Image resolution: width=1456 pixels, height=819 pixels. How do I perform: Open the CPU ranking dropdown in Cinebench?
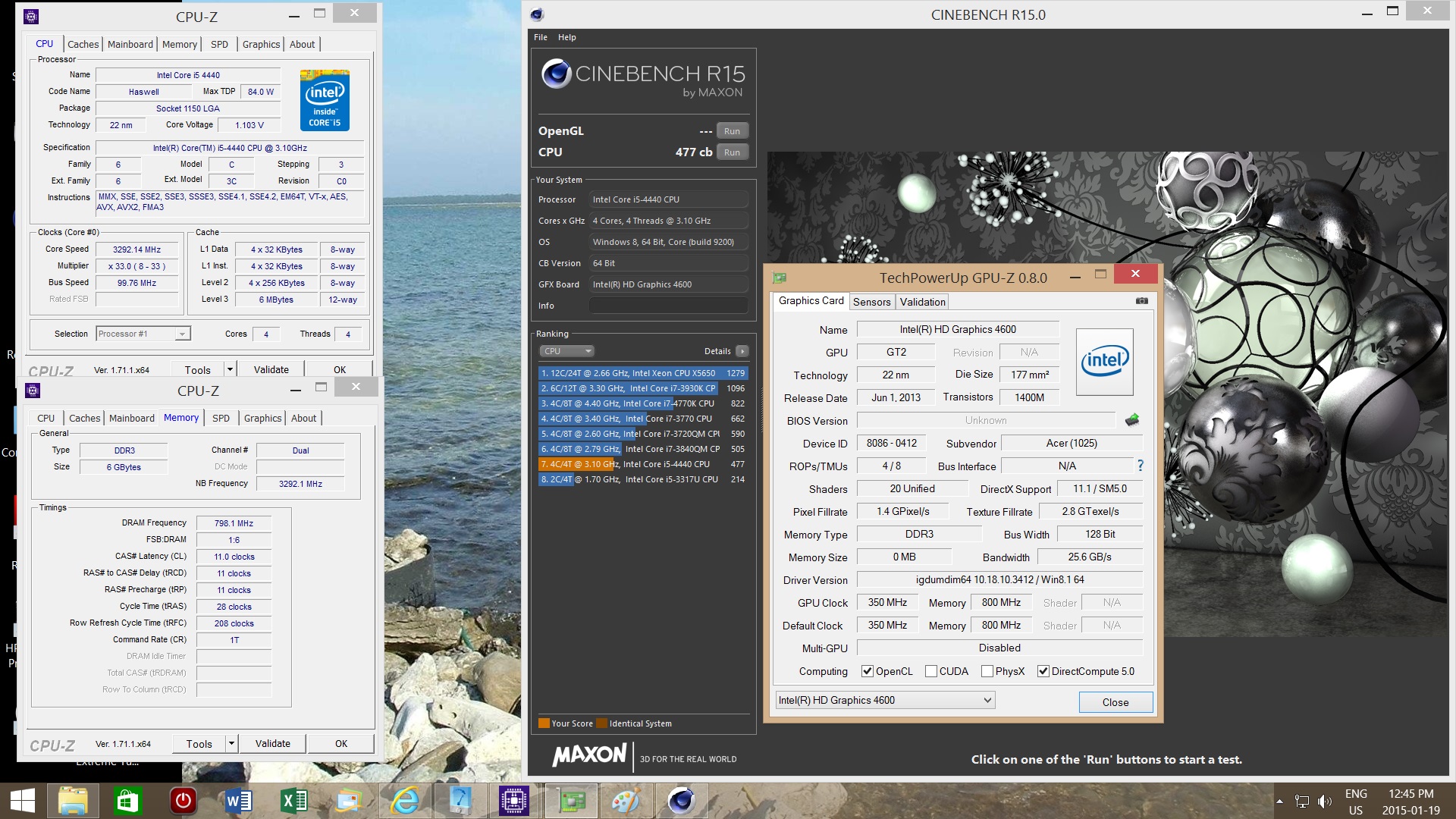566,351
